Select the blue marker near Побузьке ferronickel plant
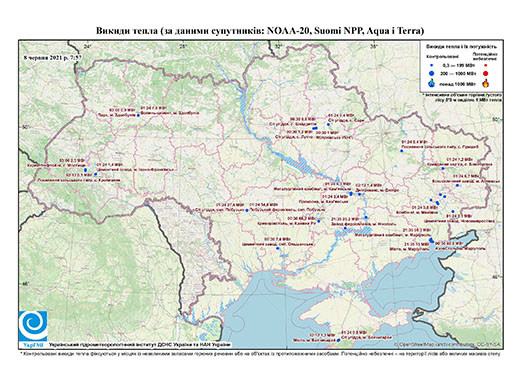 (x=247, y=210)
